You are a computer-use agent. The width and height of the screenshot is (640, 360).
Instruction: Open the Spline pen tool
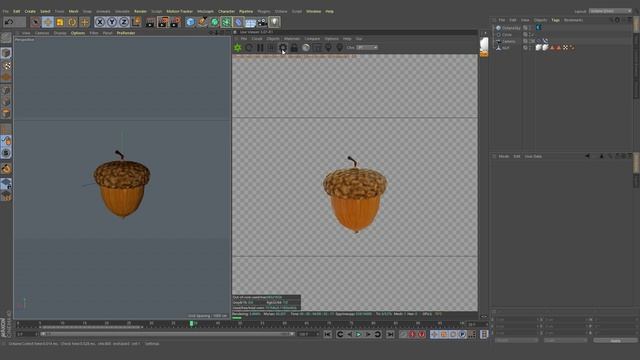click(202, 22)
